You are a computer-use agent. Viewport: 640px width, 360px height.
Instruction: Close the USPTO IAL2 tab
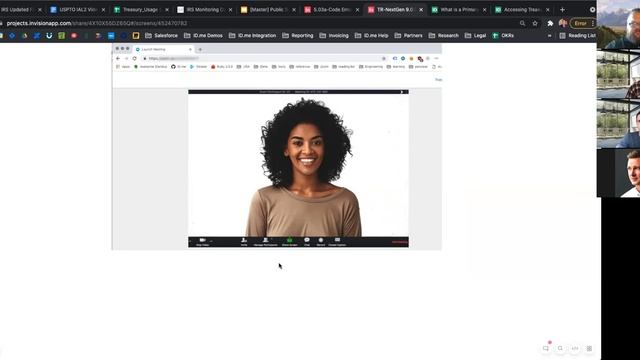103,9
